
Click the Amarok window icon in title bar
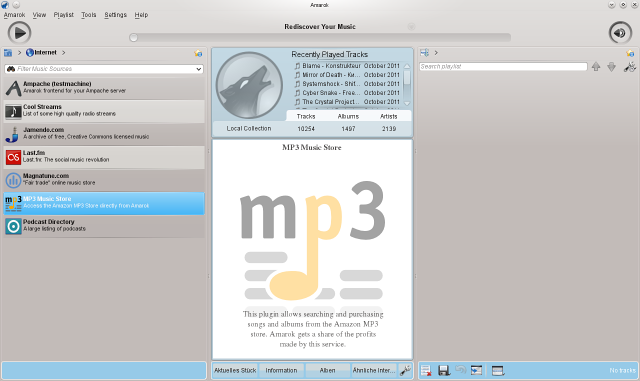tap(5, 5)
